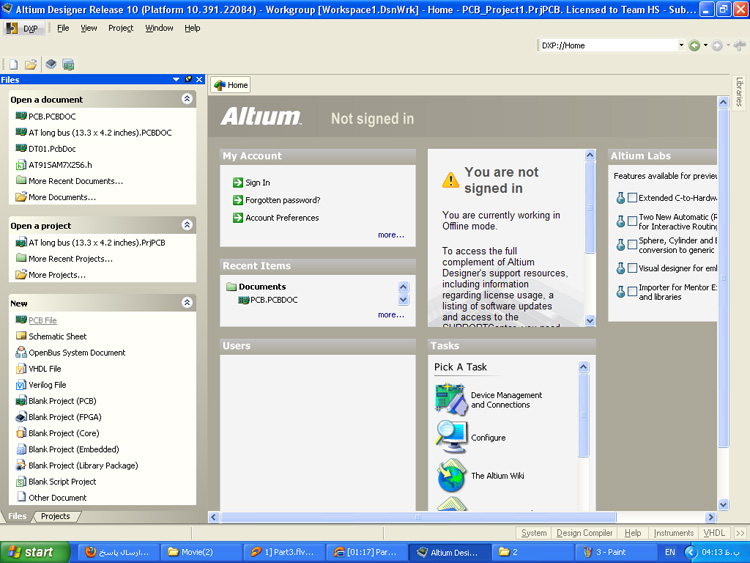The height and width of the screenshot is (563, 750).
Task: Collapse the Open a document section
Action: coord(187,100)
